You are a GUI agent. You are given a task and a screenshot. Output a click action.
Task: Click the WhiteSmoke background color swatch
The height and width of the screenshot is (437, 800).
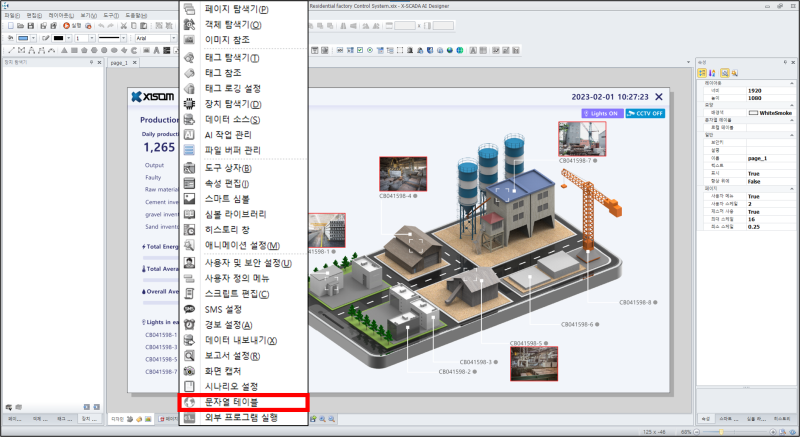pyautogui.click(x=753, y=113)
